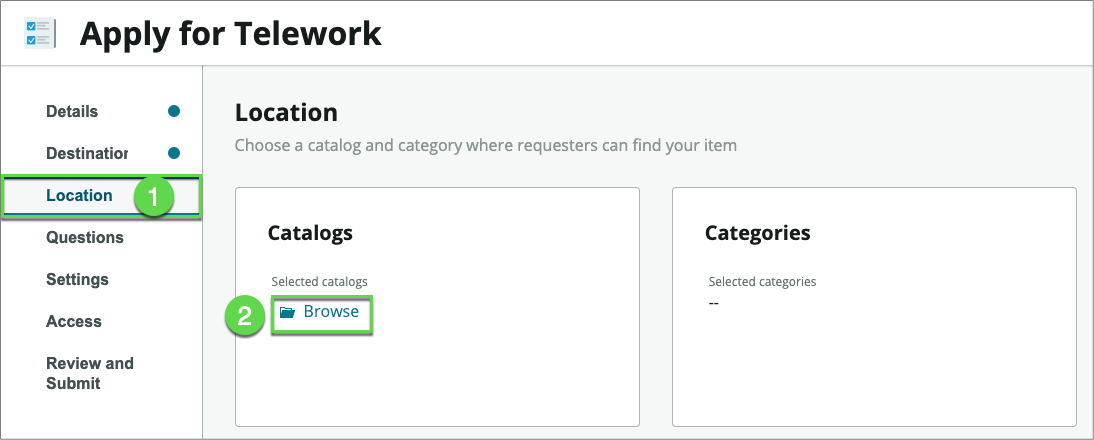Image resolution: width=1094 pixels, height=440 pixels.
Task: Go to the Destination section
Action: click(87, 153)
